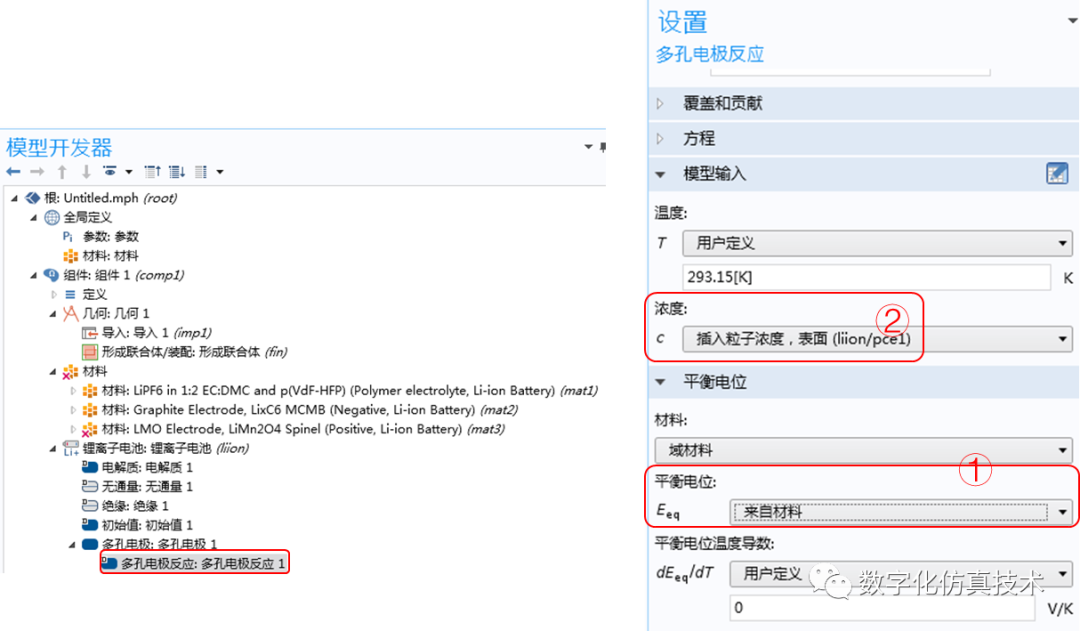Screen dimensions: 1080x631
Task: Open the temperature T 用户定义 dropdown
Action: click(877, 243)
